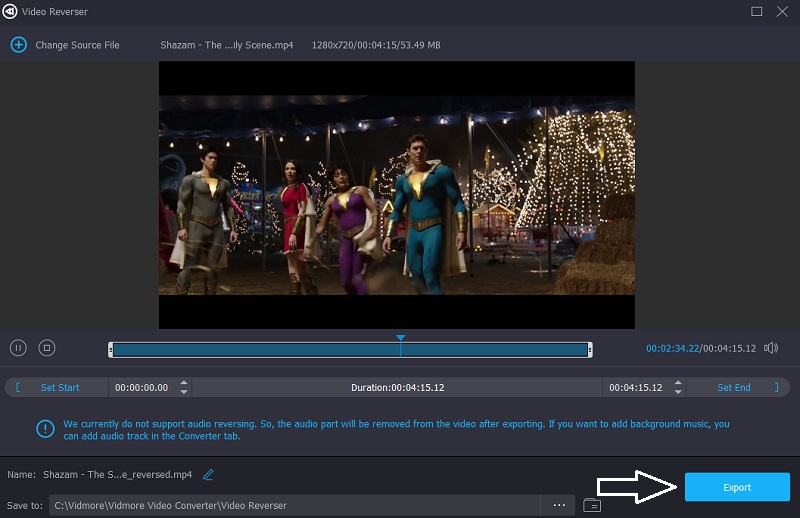
Task: Browse save path with three-dots button
Action: (x=557, y=505)
